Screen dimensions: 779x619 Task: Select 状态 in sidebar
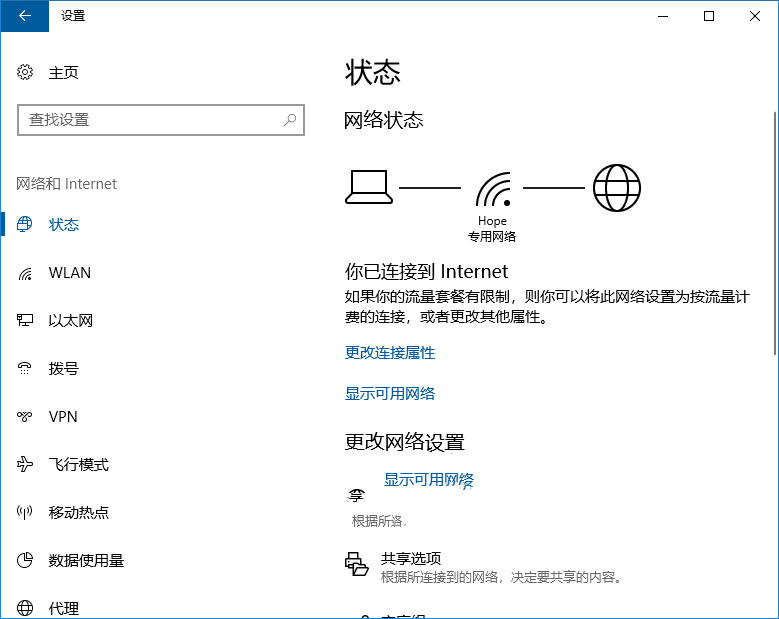pyautogui.click(x=64, y=225)
